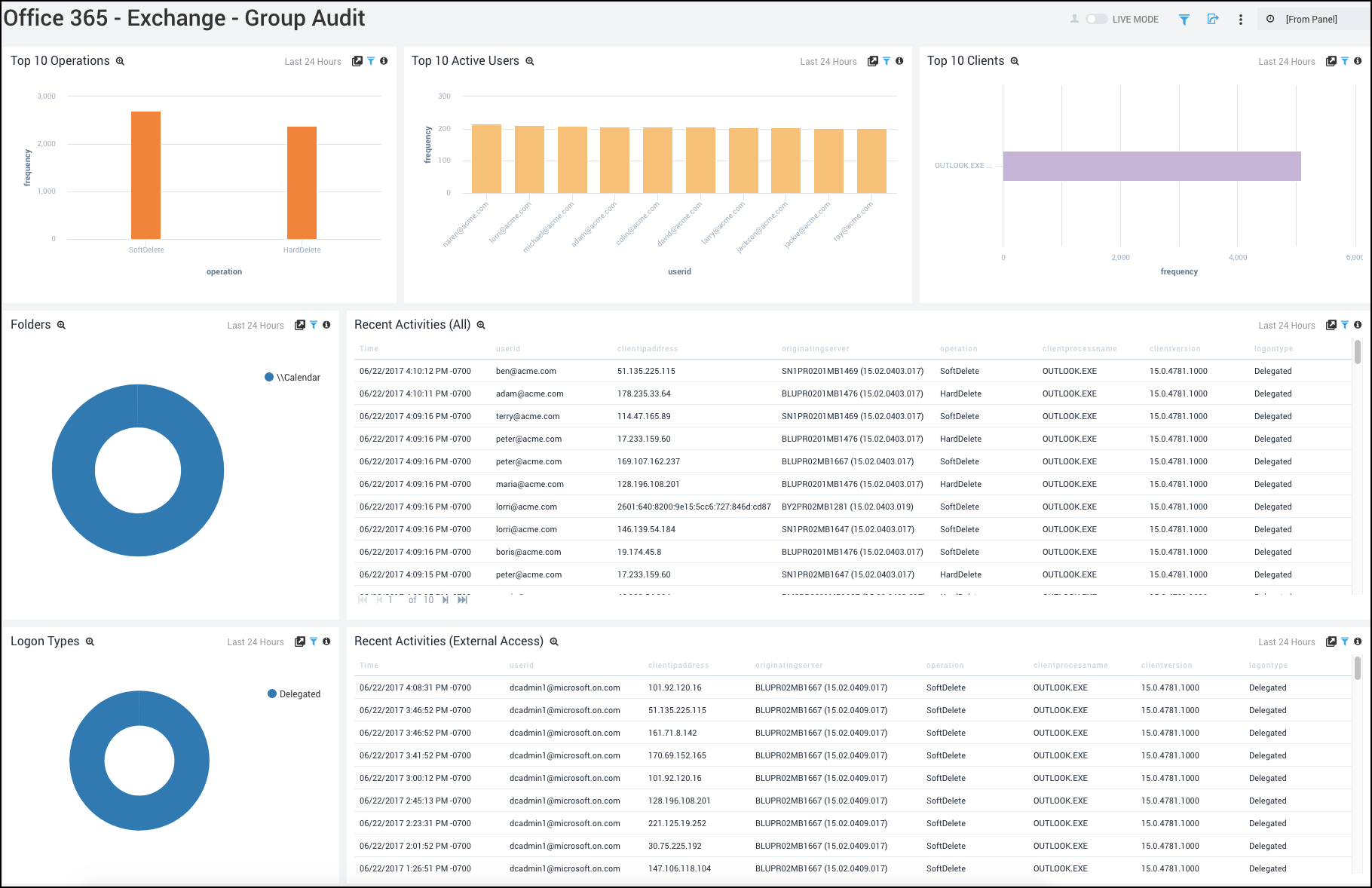Open Last 24 Hours on Top 10 Operations
The height and width of the screenshot is (888, 1372).
tap(312, 61)
